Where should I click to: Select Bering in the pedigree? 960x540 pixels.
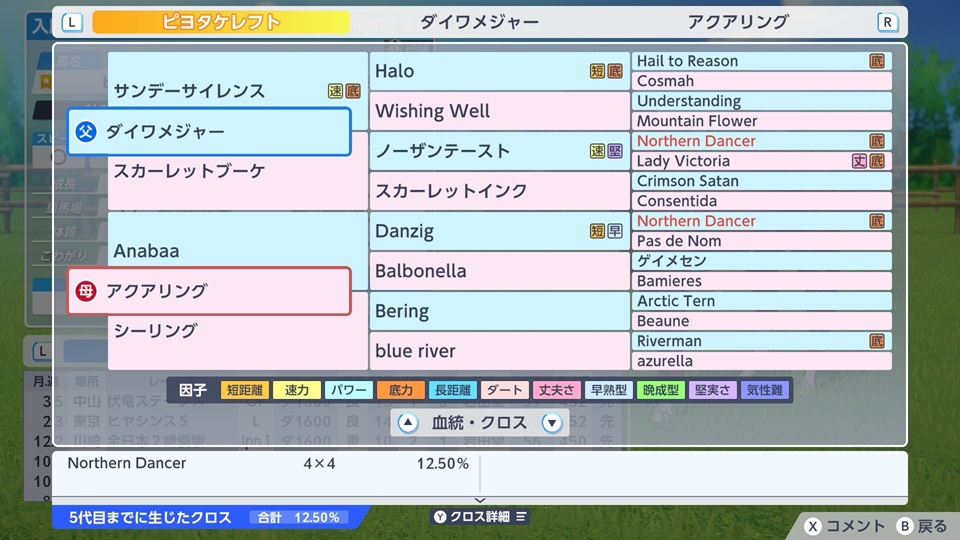coord(499,311)
